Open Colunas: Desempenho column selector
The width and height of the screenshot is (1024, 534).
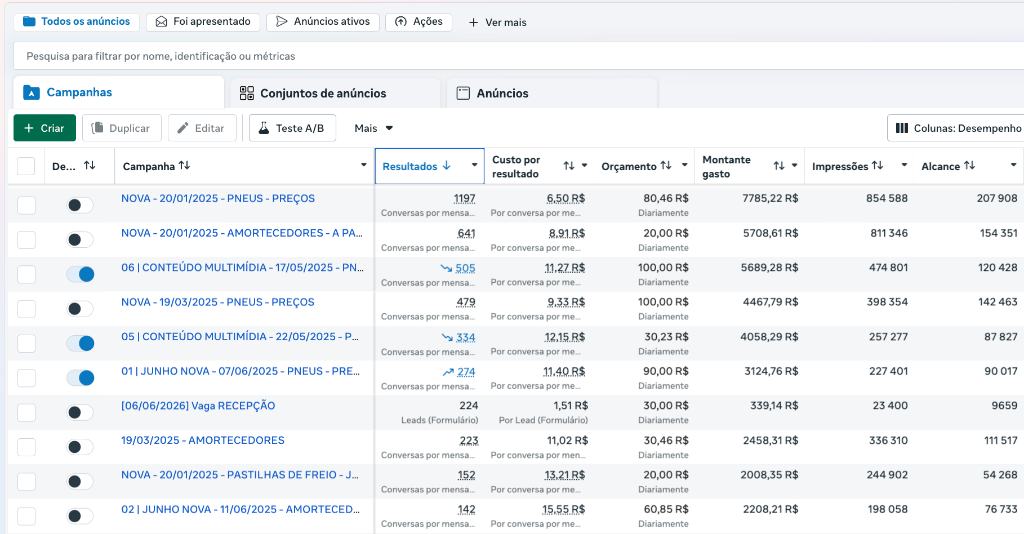point(955,128)
